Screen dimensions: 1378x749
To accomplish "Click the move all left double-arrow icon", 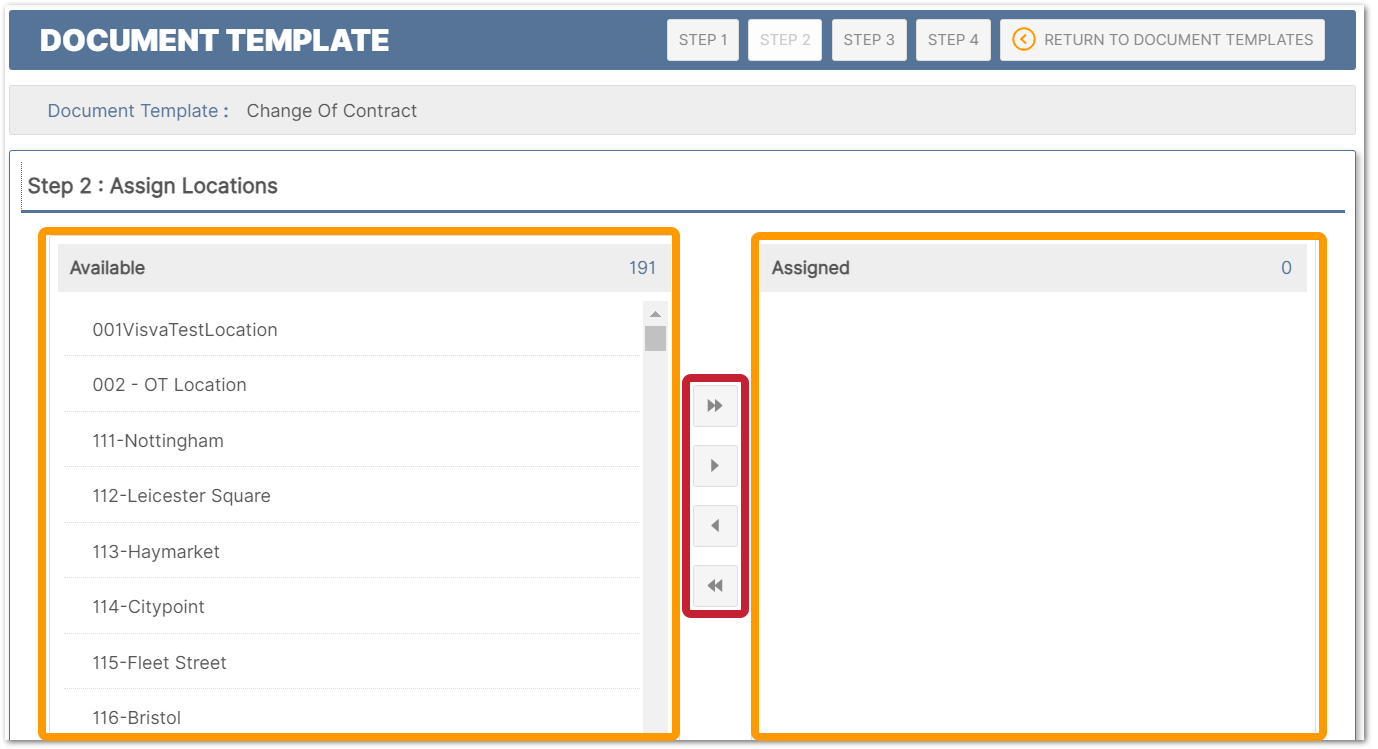I will pos(715,586).
